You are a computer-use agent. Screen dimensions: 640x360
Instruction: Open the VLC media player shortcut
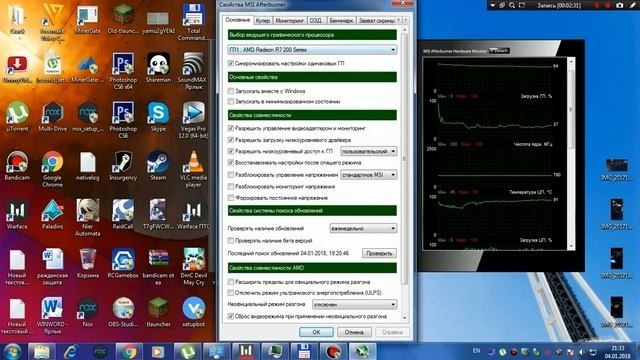tap(193, 169)
